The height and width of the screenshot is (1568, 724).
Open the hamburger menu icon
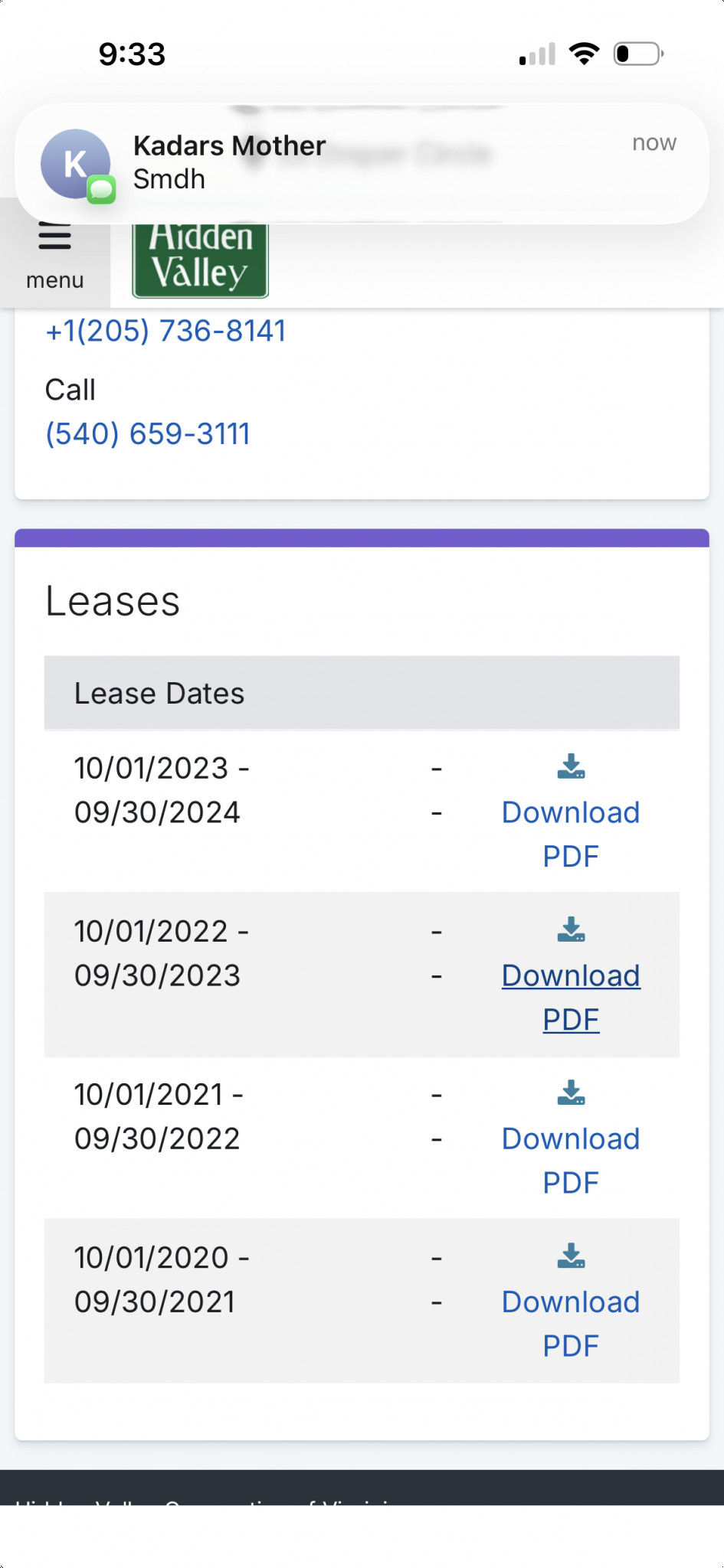pyautogui.click(x=54, y=236)
